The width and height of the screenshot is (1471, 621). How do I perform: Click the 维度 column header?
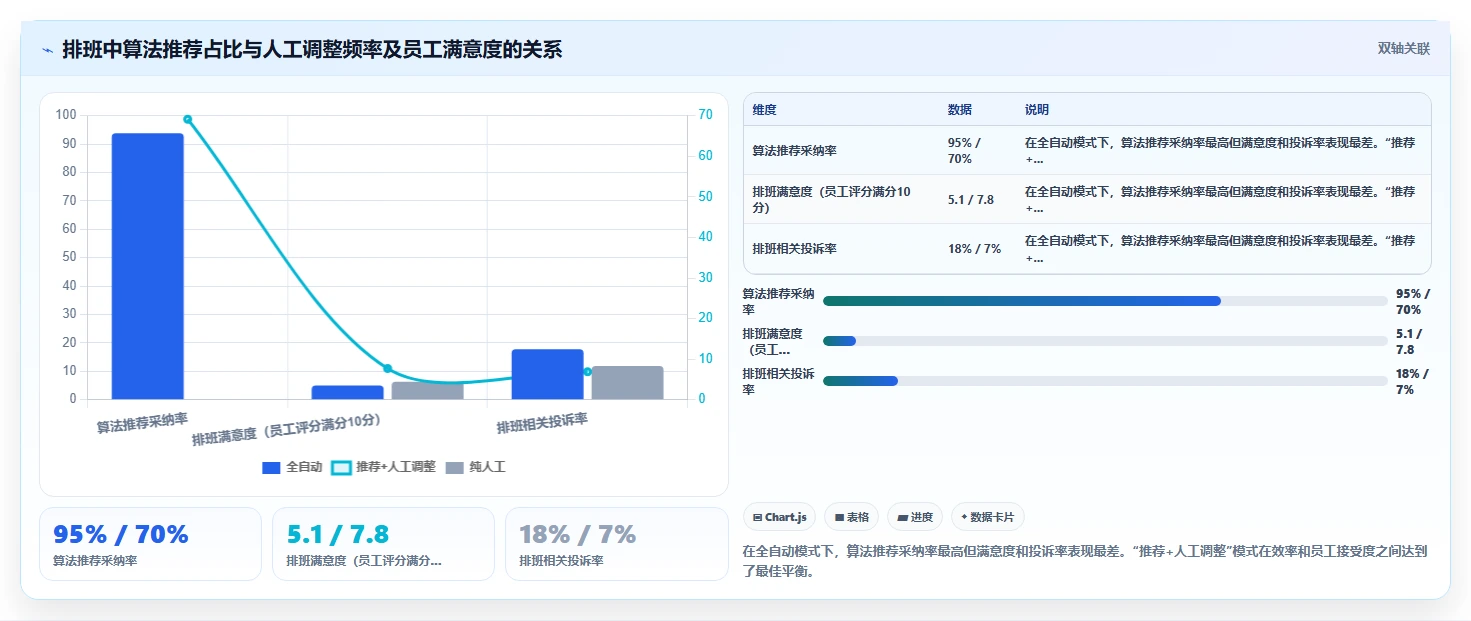tap(765, 110)
